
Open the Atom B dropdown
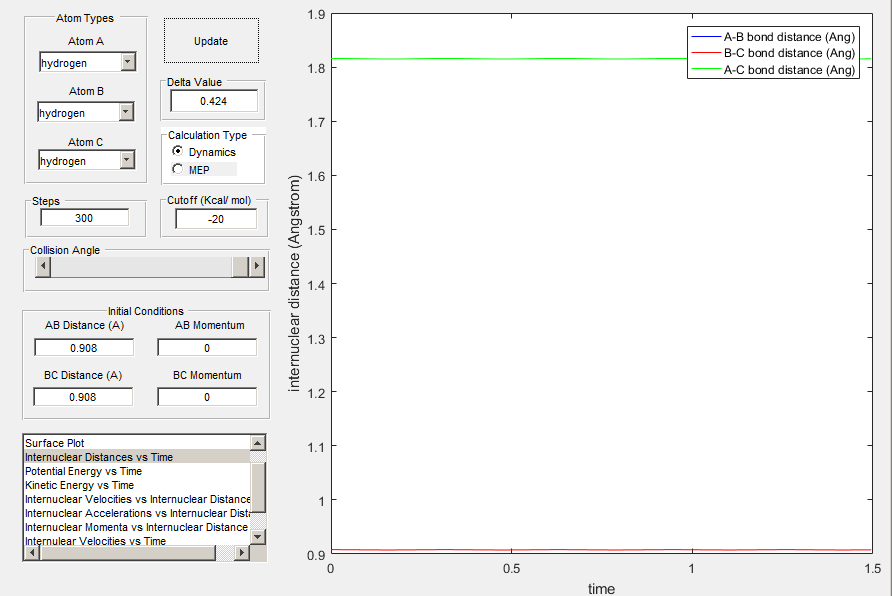pos(126,112)
